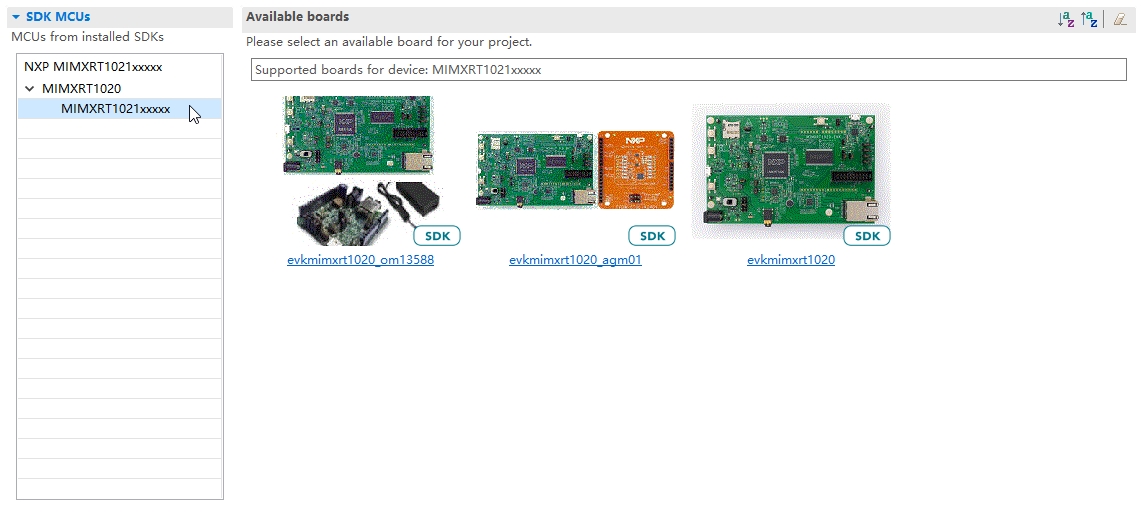Sort boards in ascending A-Z order

(1066, 19)
